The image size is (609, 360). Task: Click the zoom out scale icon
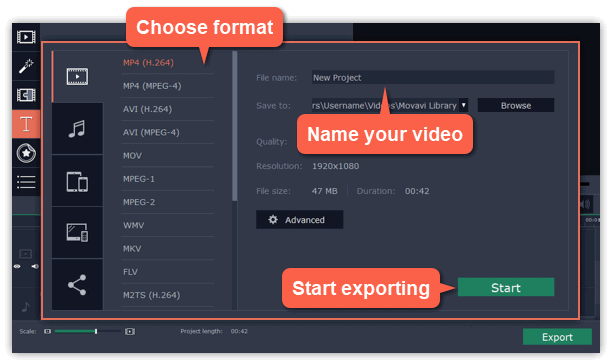click(47, 331)
